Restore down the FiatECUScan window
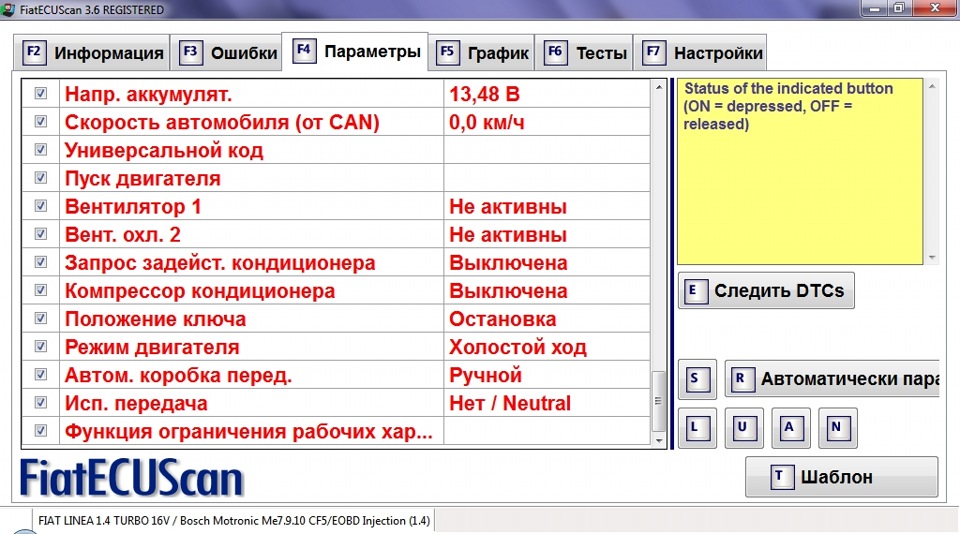This screenshot has height=534, width=960. point(899,8)
